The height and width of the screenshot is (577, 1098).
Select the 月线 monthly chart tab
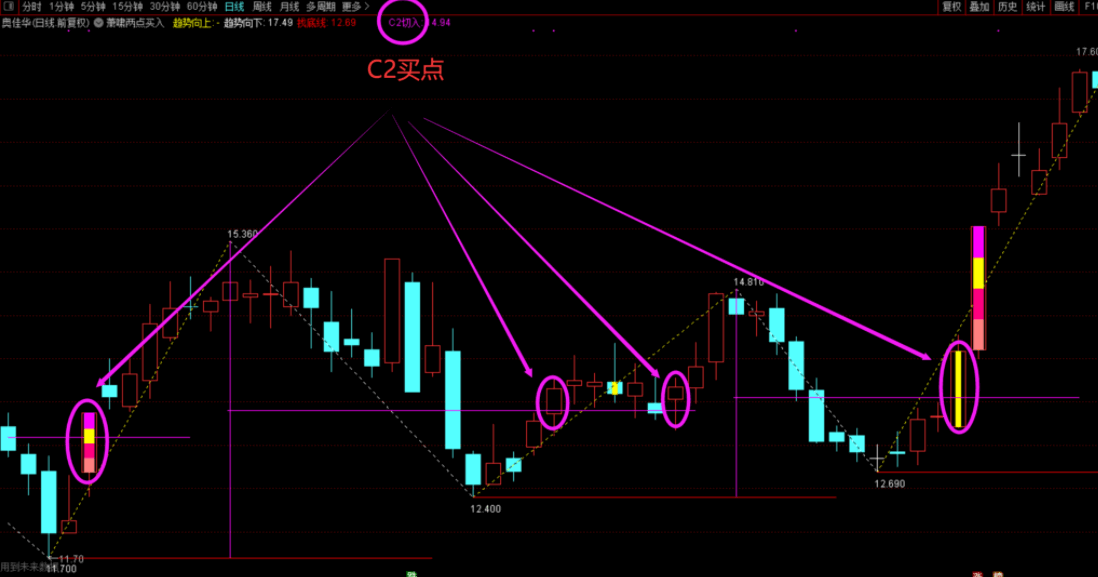(x=289, y=7)
